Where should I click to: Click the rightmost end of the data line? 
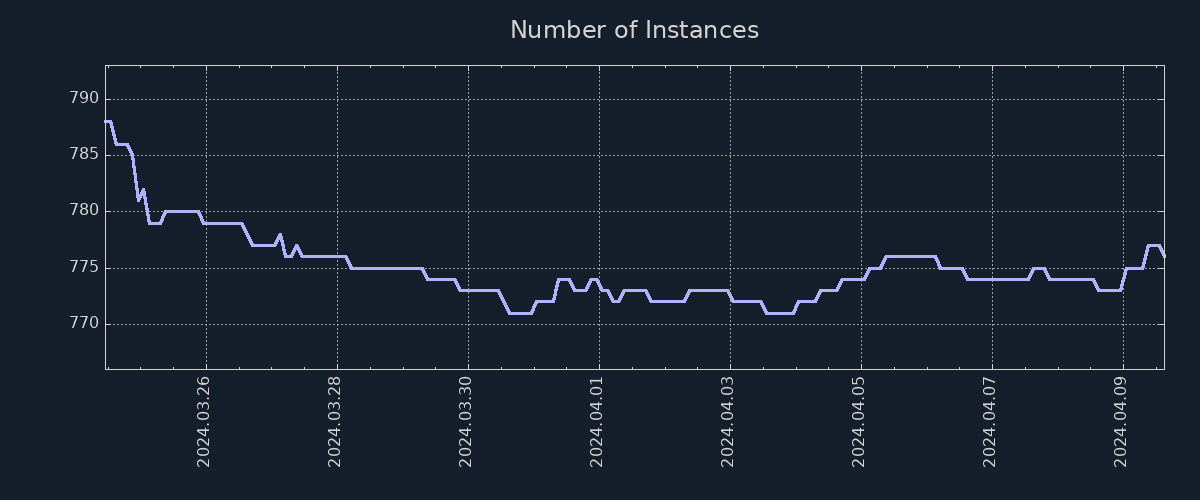[1164, 256]
